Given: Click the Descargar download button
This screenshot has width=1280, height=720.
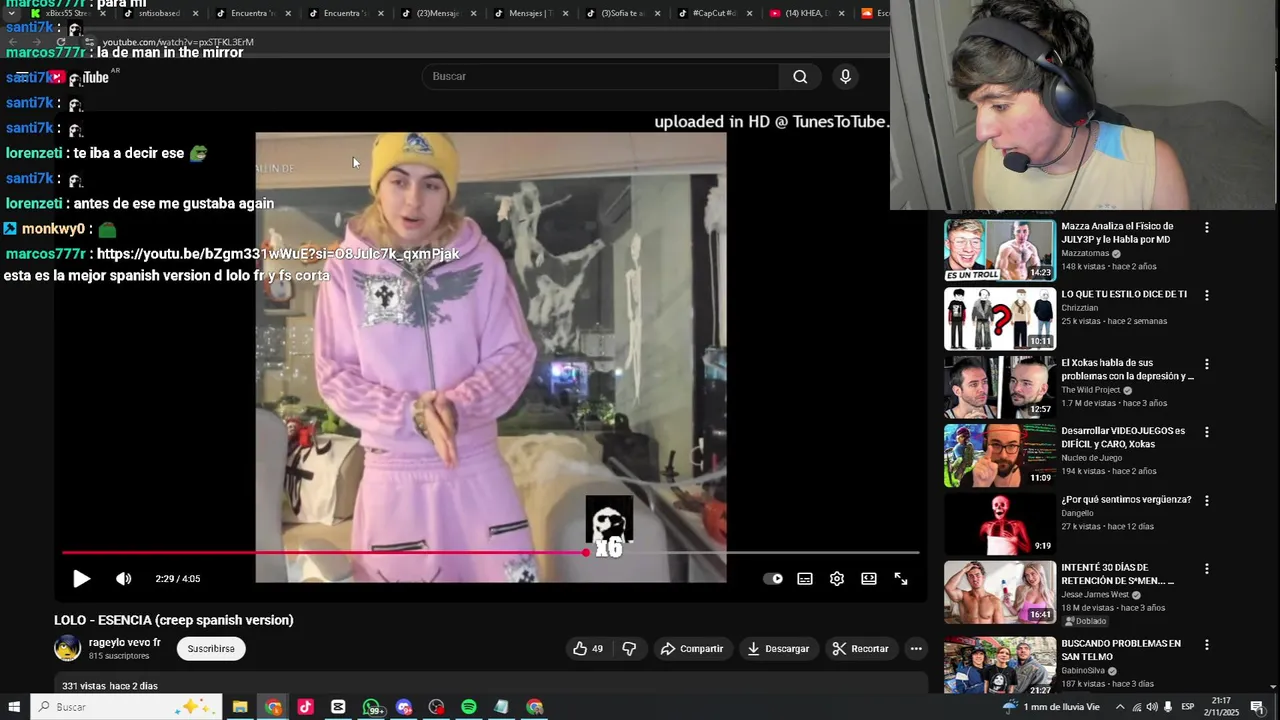Looking at the screenshot, I should coord(778,649).
